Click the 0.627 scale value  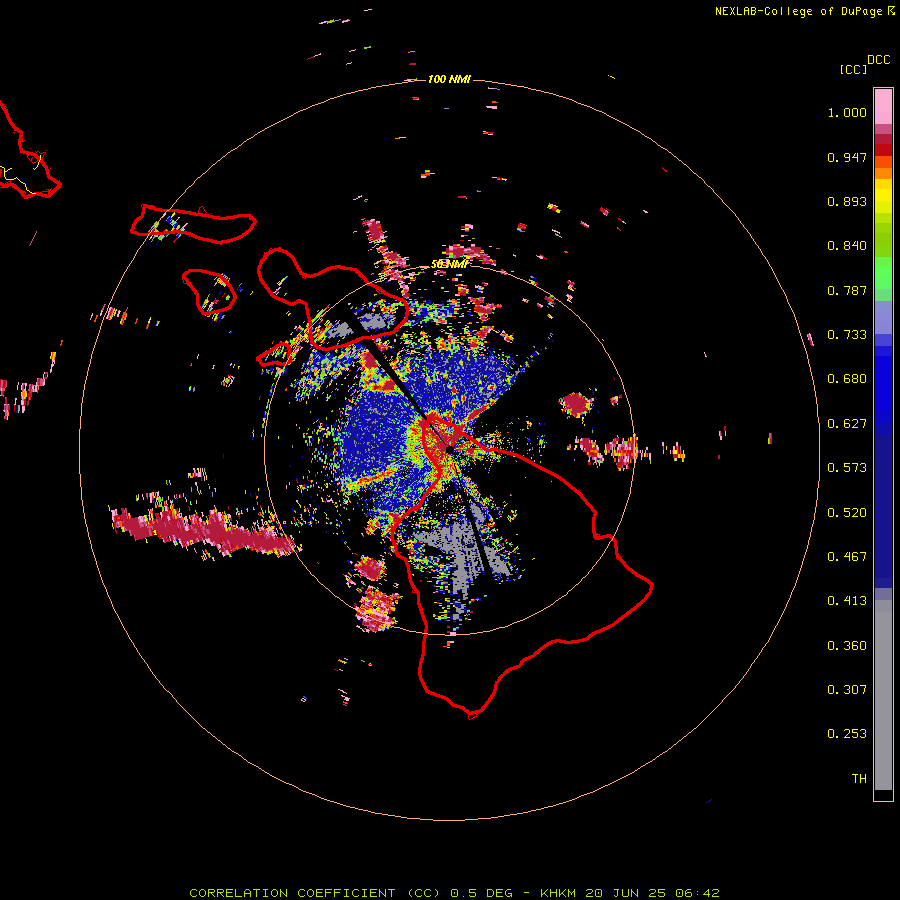pos(847,424)
